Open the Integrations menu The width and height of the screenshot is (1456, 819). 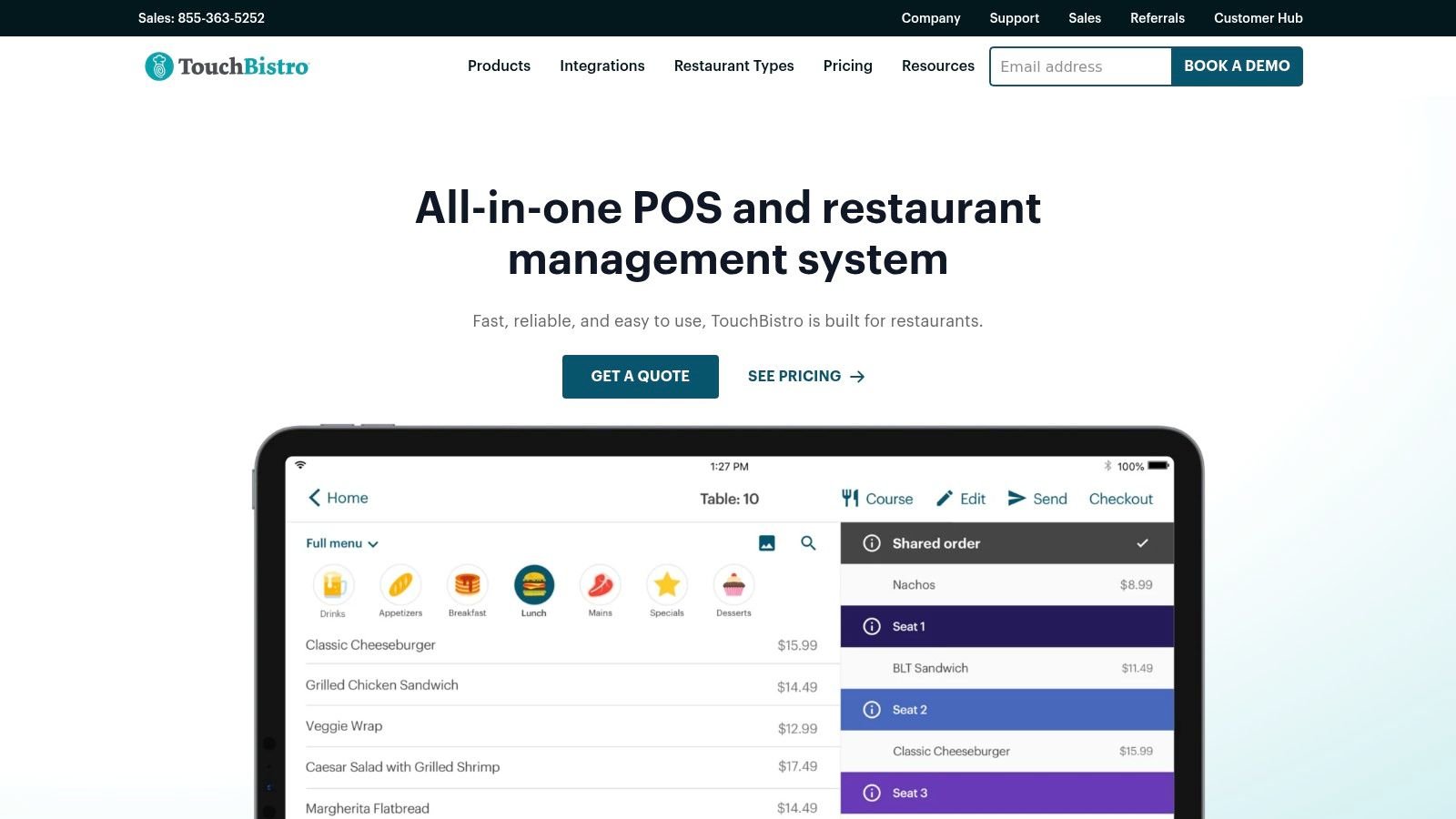coord(602,66)
